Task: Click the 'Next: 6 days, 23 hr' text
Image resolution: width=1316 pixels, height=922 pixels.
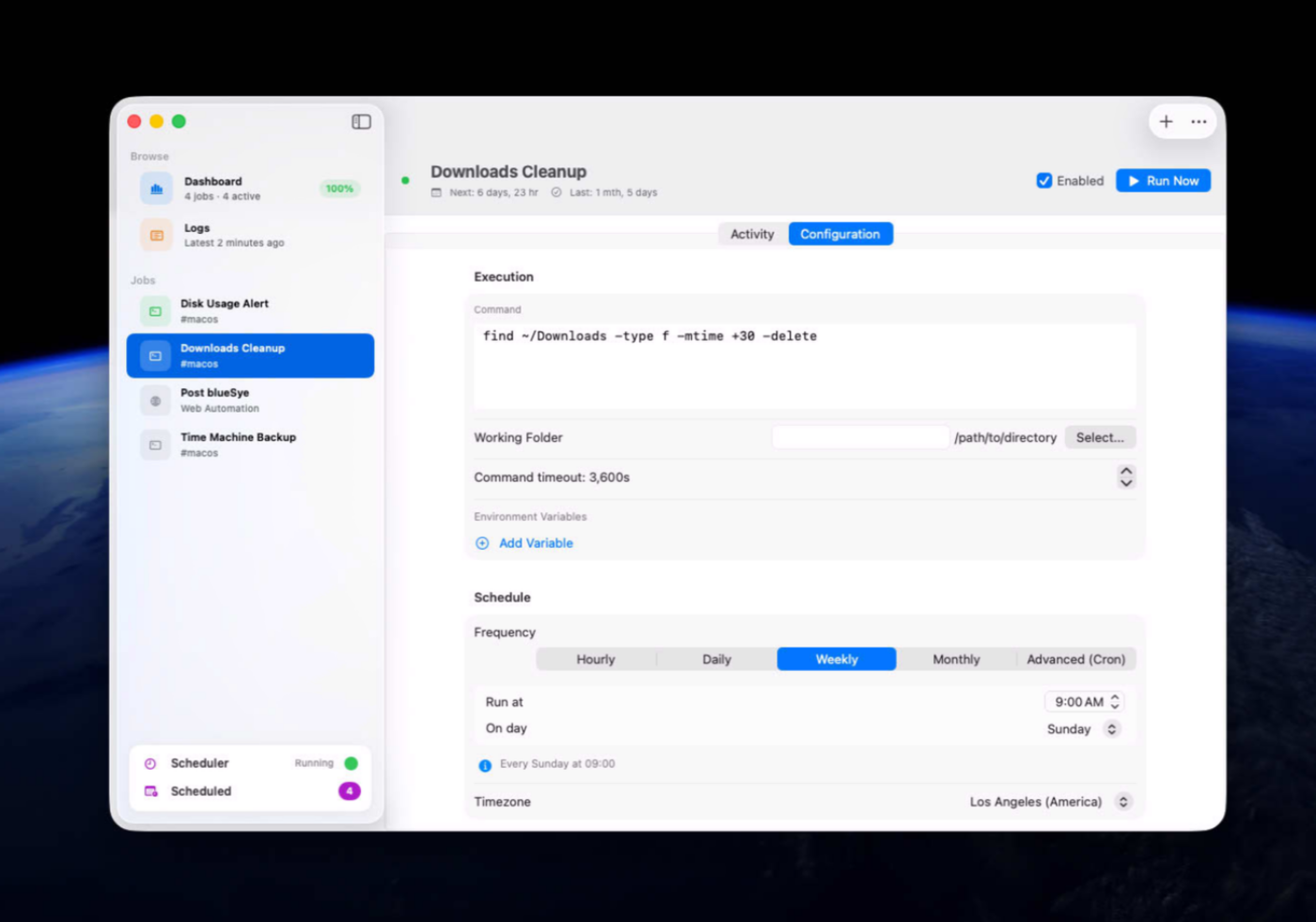Action: point(493,193)
